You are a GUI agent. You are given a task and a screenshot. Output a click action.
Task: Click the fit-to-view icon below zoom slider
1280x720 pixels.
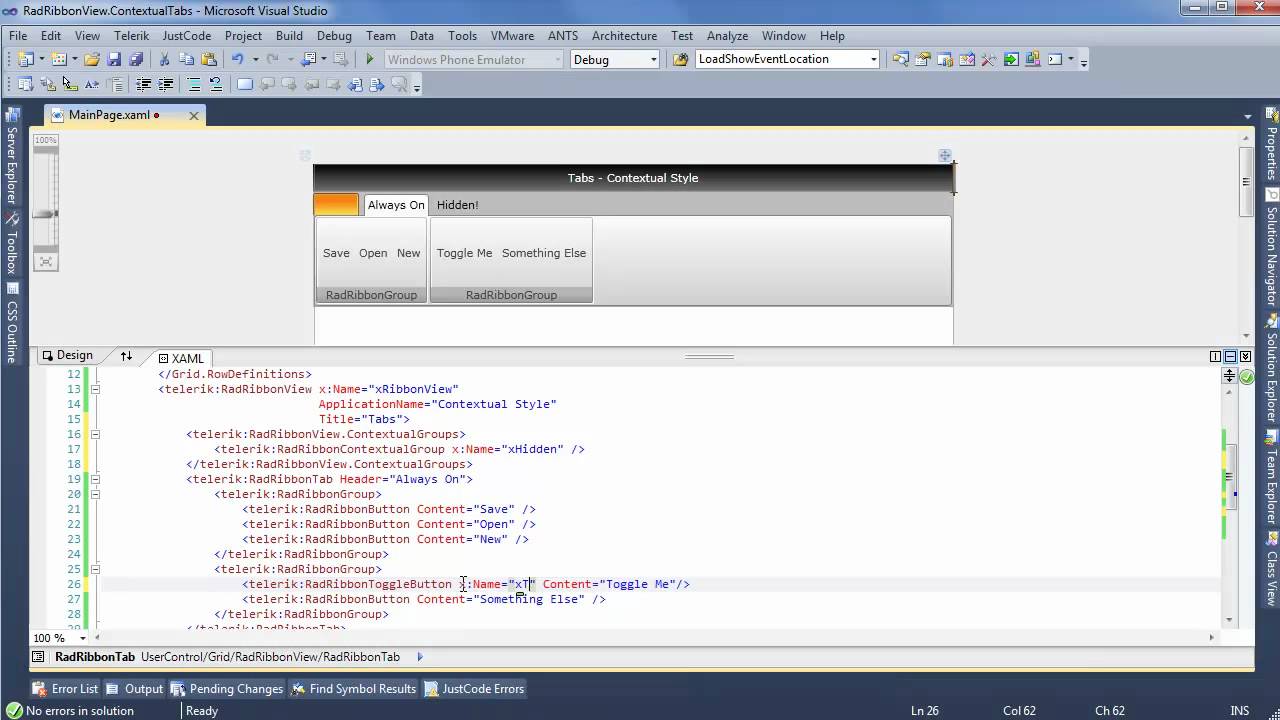pos(46,262)
